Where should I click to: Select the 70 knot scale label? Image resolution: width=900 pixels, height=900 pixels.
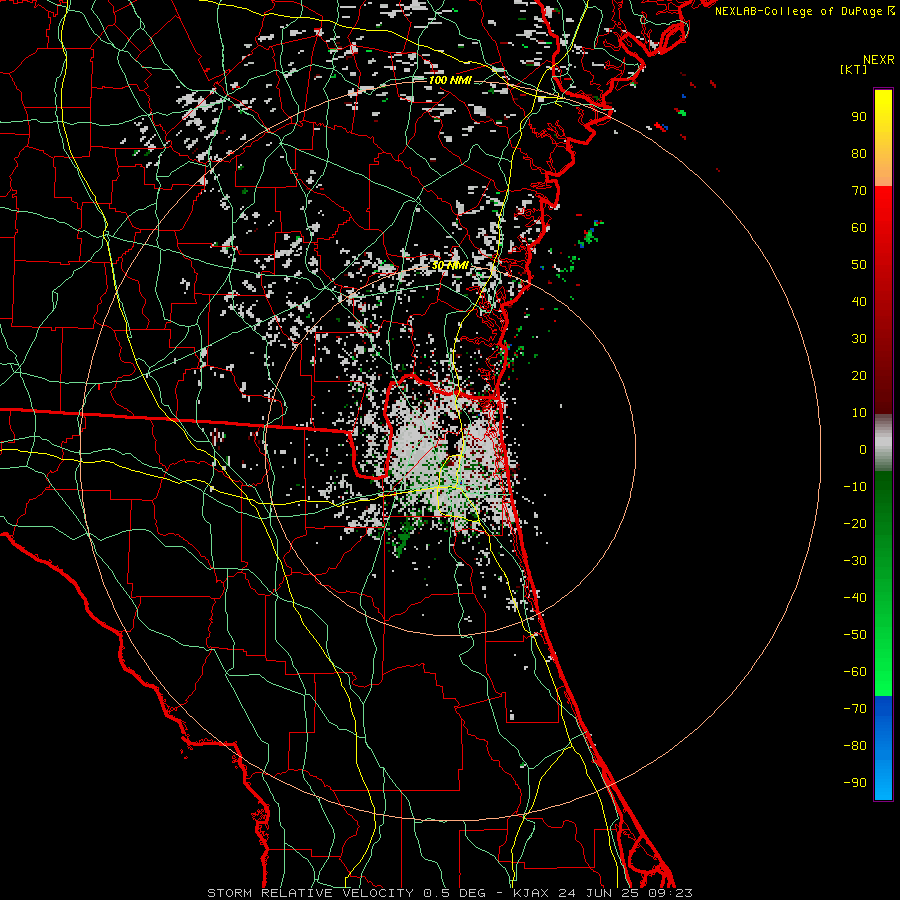859,191
